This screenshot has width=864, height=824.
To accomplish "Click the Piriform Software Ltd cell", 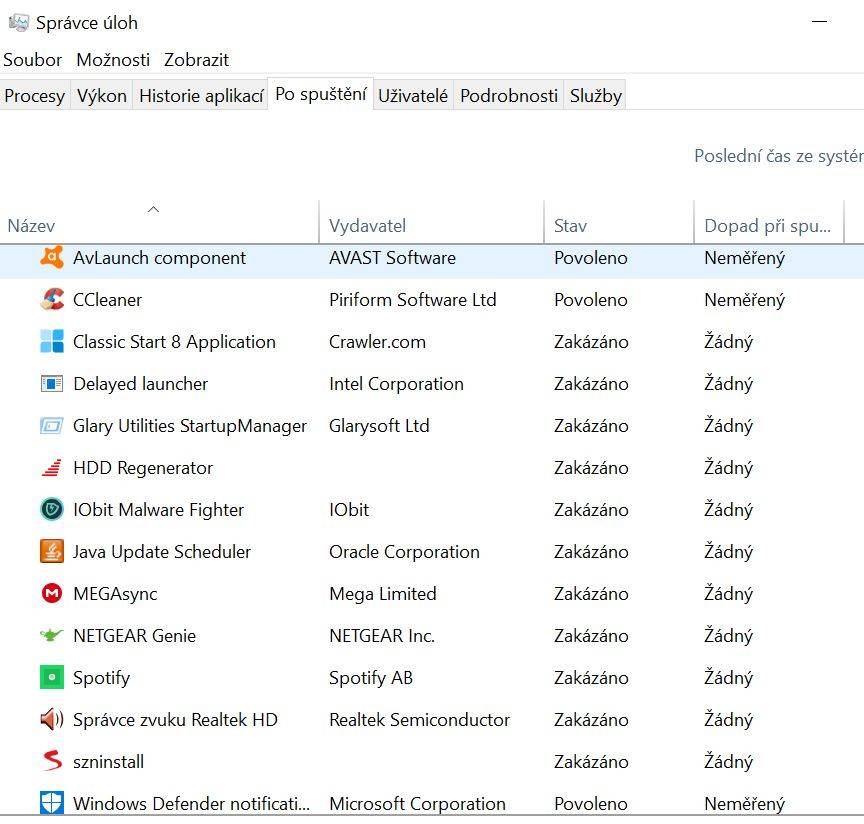I will click(413, 299).
